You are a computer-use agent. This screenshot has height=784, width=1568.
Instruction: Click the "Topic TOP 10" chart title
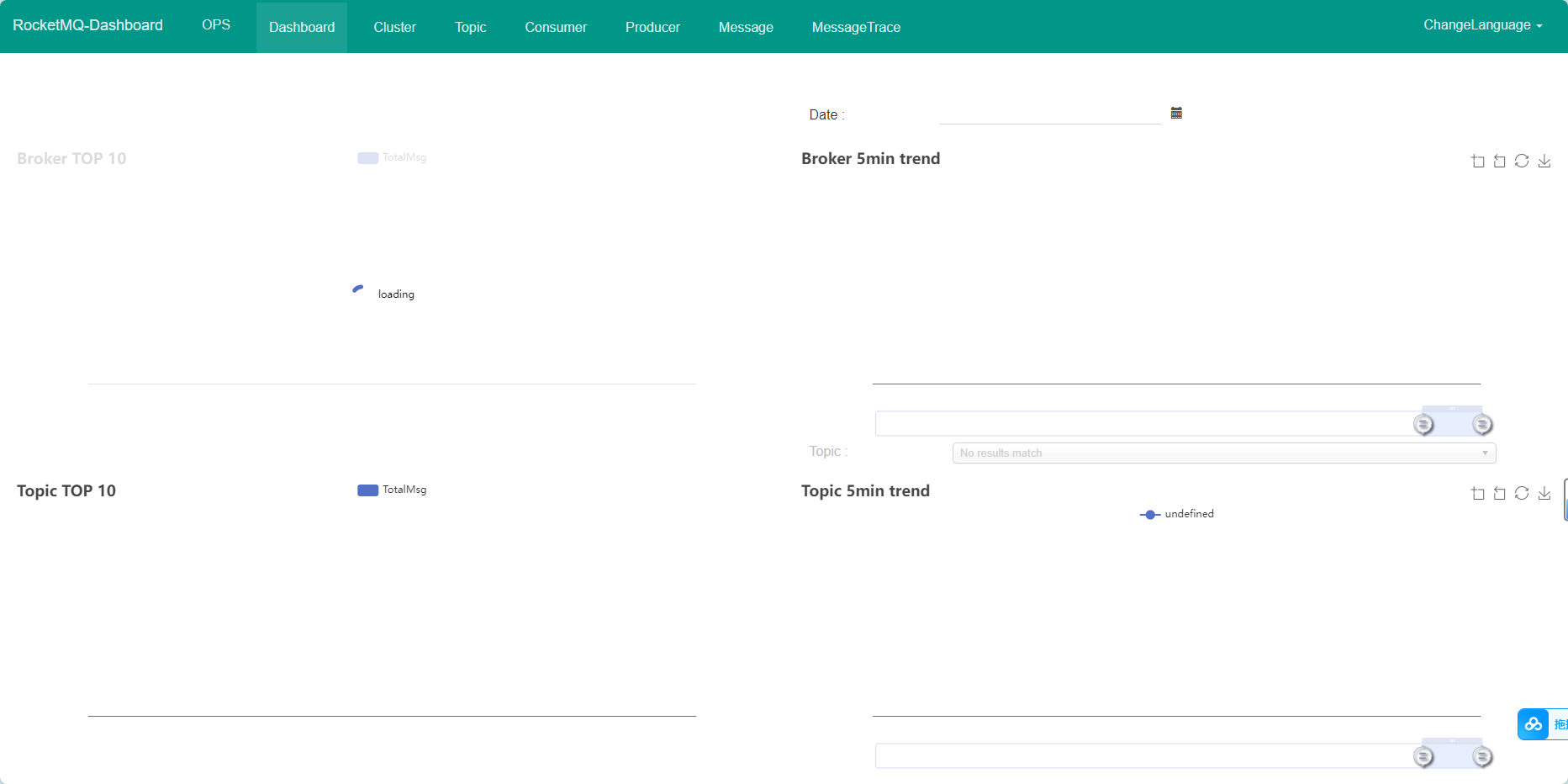66,490
